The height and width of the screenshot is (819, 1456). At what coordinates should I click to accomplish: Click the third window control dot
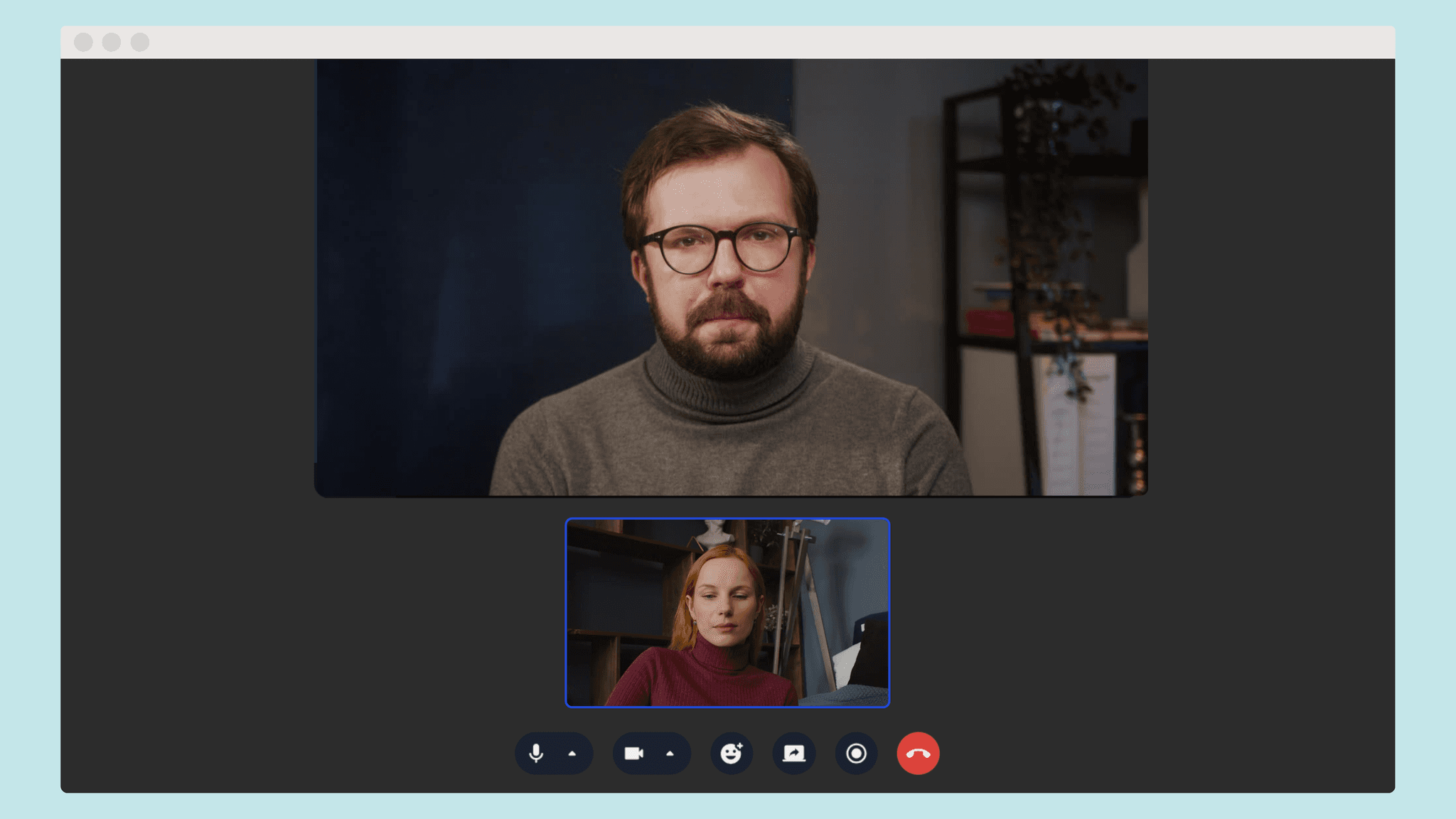140,42
